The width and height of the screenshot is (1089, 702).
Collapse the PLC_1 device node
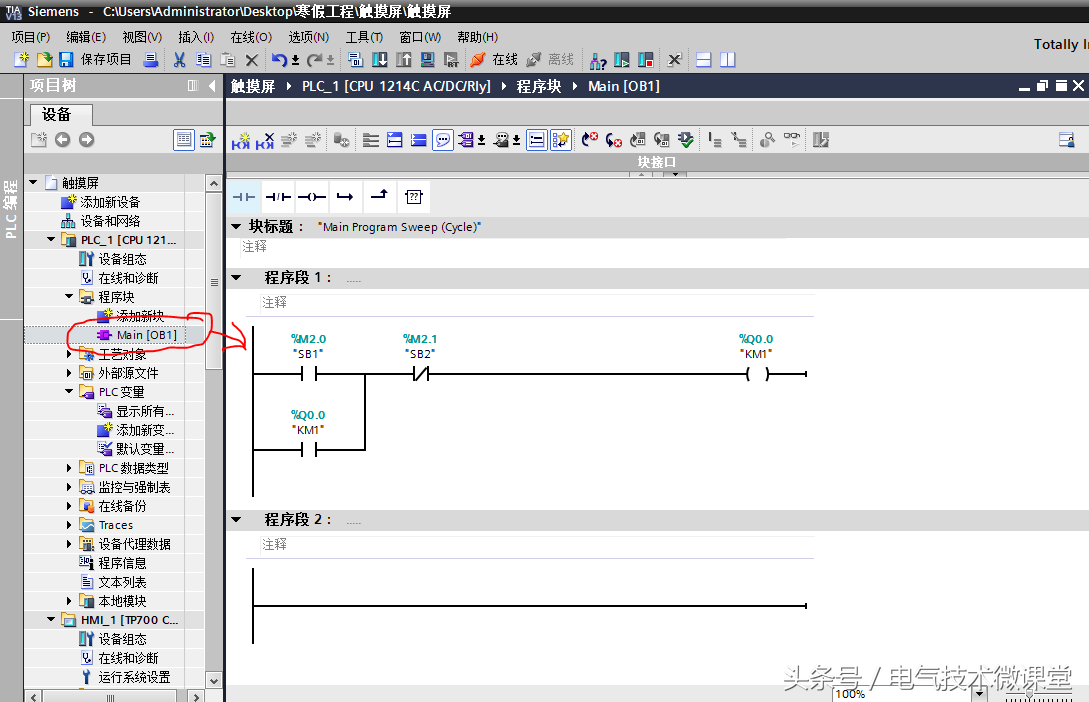coord(51,240)
